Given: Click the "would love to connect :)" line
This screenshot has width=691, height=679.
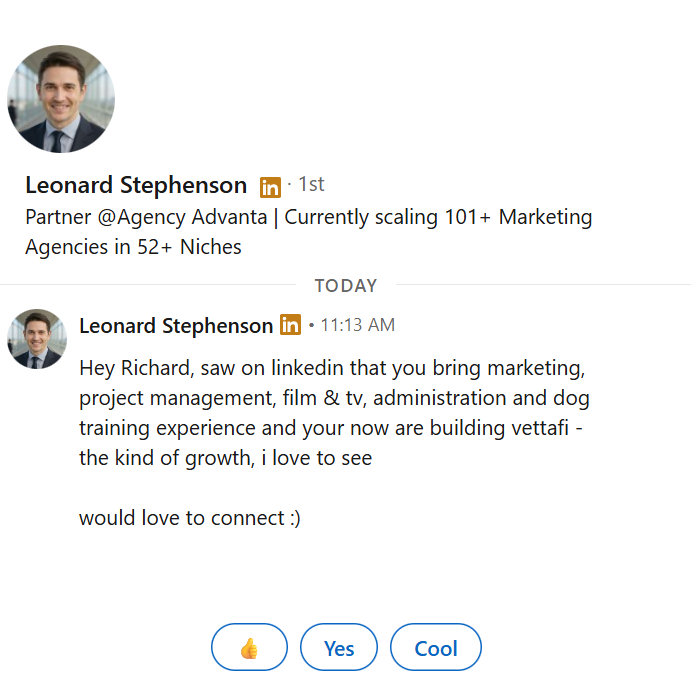Looking at the screenshot, I should pos(190,518).
